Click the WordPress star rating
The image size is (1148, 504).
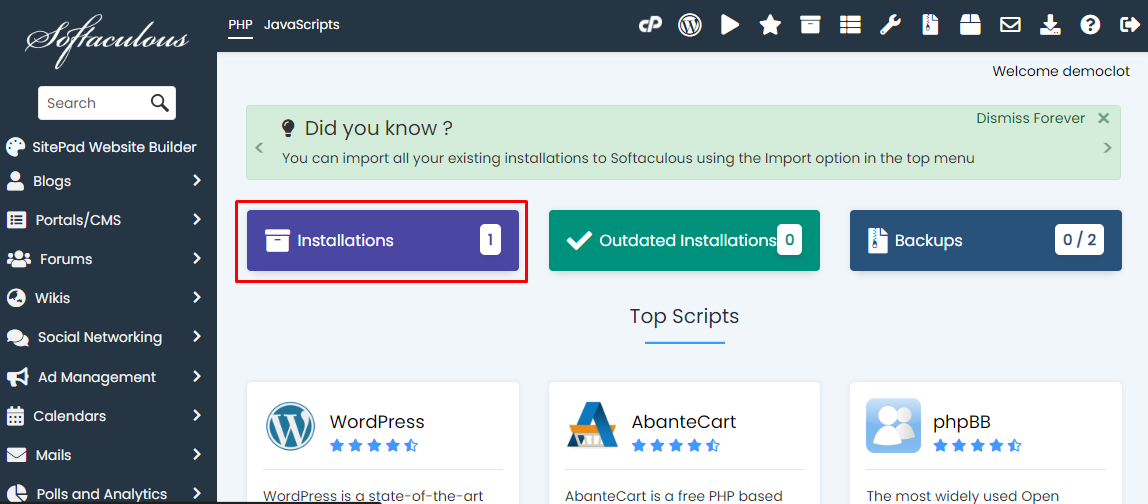373,445
